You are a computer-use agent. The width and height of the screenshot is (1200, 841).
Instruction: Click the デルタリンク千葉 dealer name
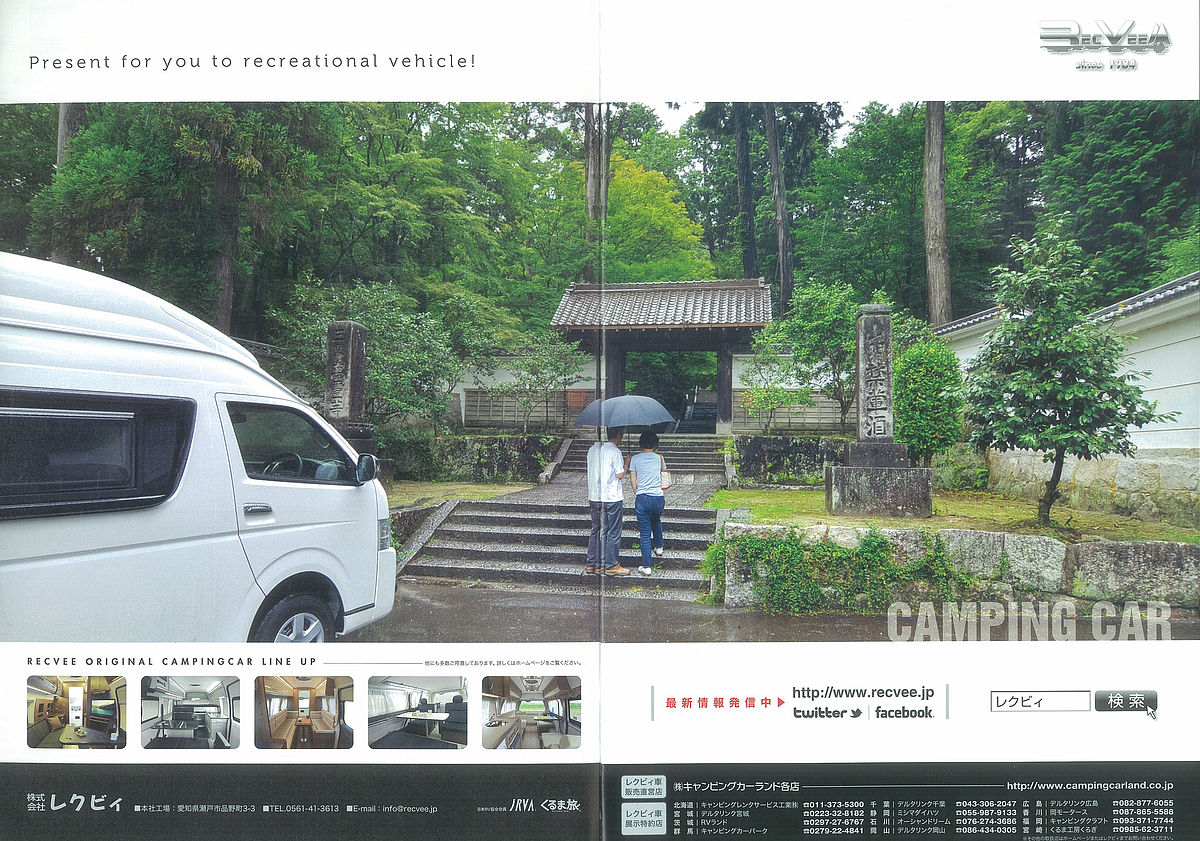[921, 805]
